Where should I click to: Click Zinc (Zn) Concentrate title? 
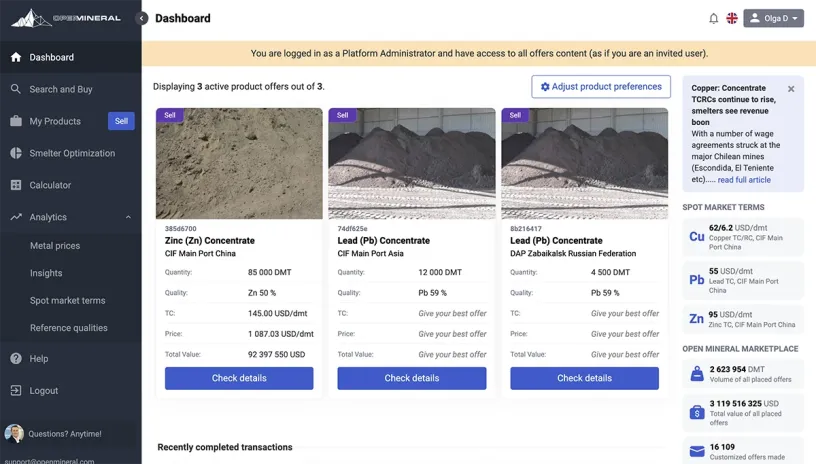[x=210, y=240]
